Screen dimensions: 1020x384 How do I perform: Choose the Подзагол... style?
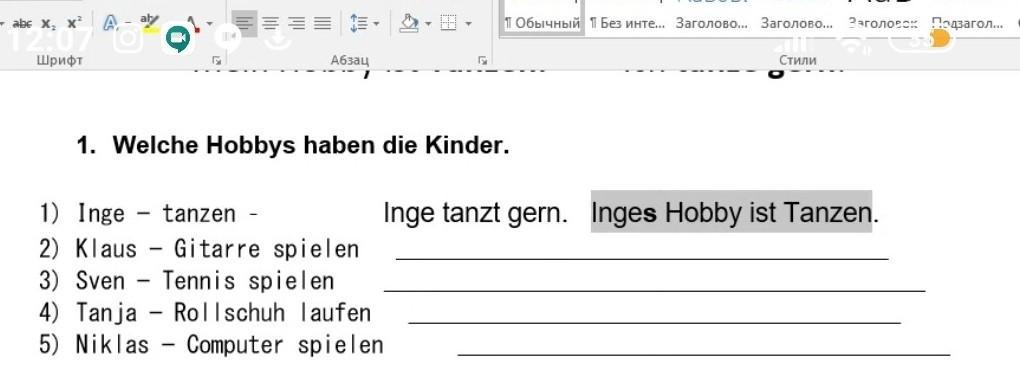[x=967, y=24]
